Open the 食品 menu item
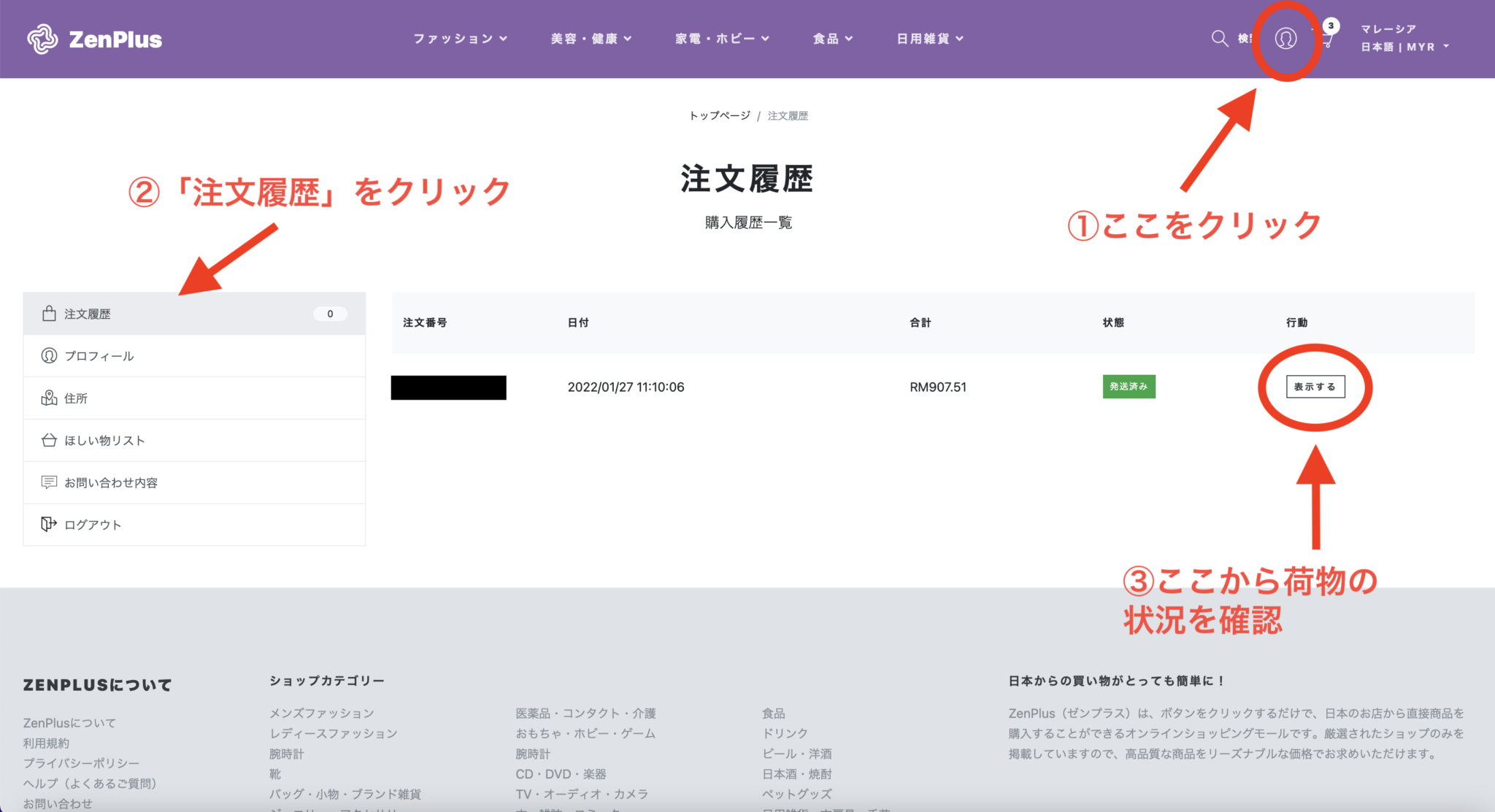The image size is (1495, 812). [x=833, y=39]
